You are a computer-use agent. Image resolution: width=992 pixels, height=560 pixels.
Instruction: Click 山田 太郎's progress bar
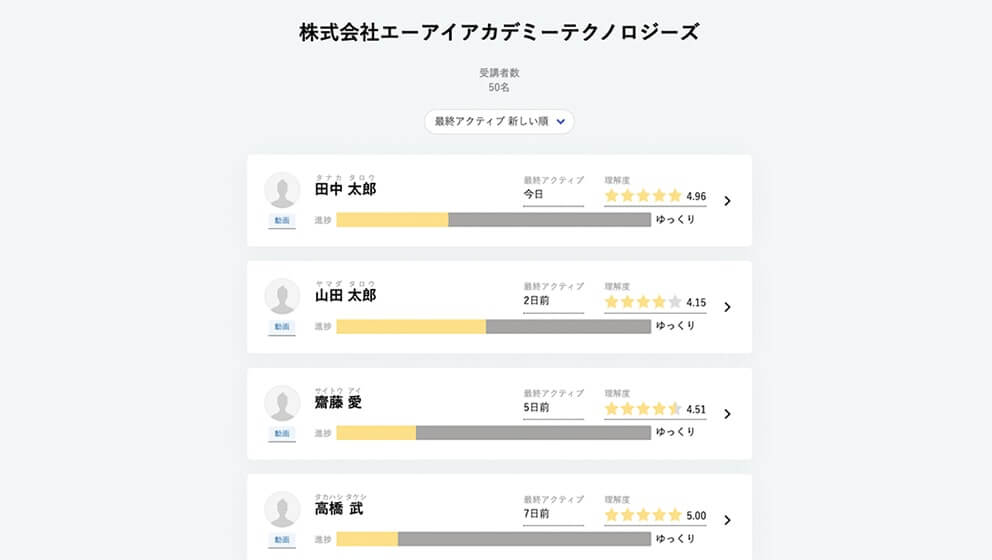pyautogui.click(x=493, y=326)
